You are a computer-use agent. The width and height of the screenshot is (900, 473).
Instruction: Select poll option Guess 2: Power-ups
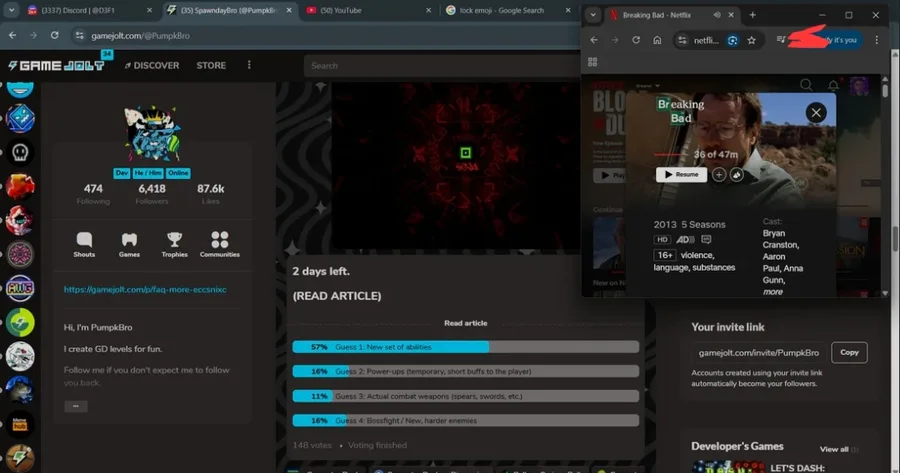click(x=465, y=371)
